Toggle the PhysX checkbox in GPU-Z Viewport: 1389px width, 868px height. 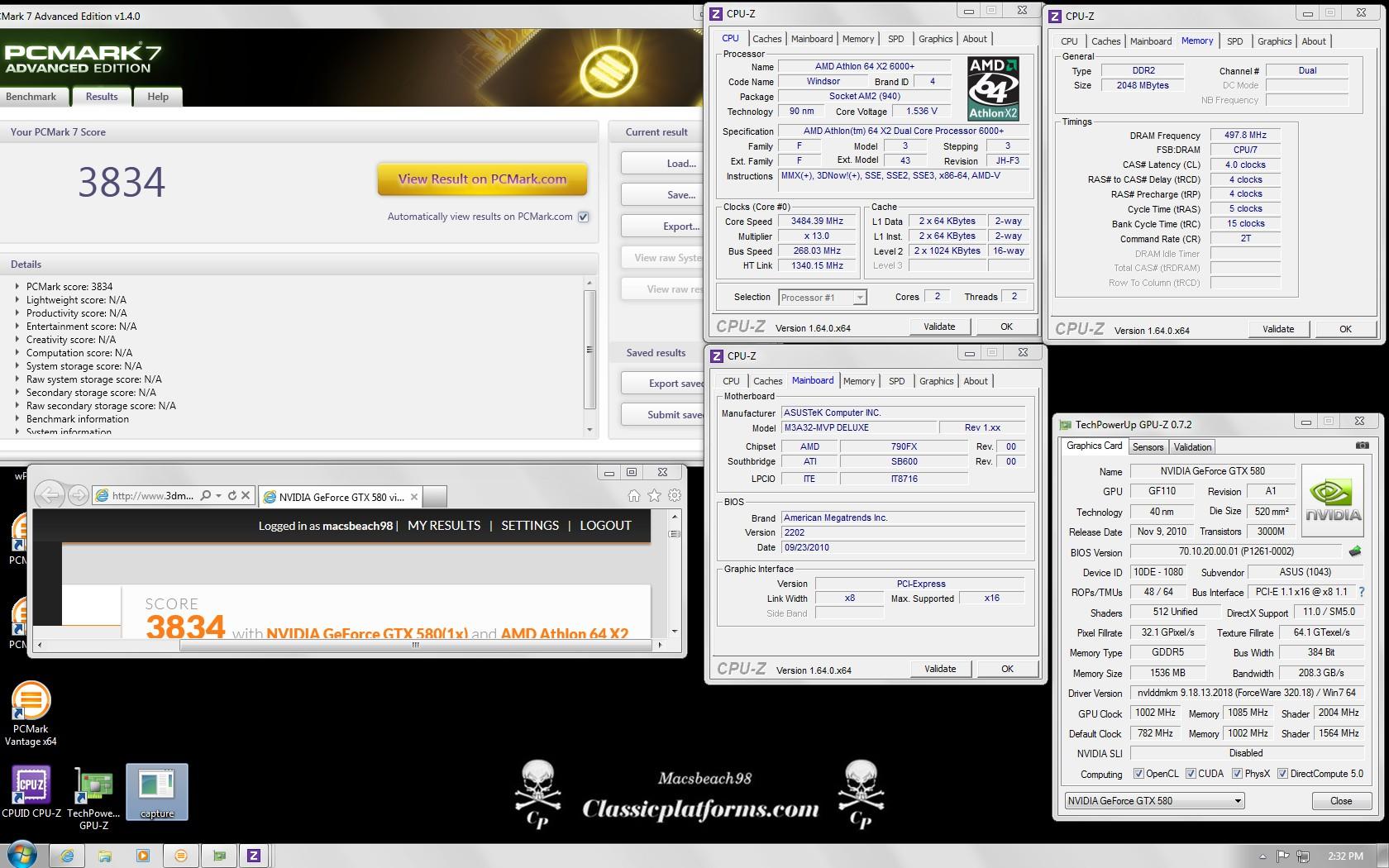(x=1237, y=774)
